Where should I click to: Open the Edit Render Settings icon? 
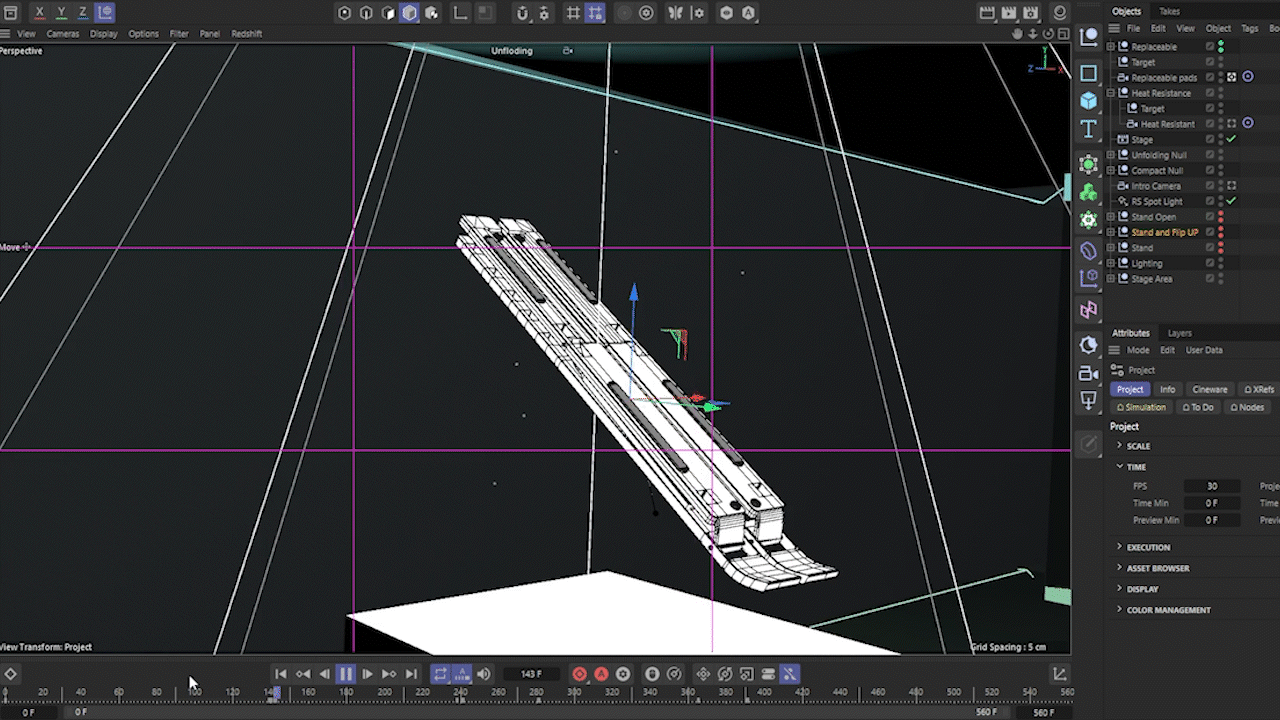click(1031, 13)
